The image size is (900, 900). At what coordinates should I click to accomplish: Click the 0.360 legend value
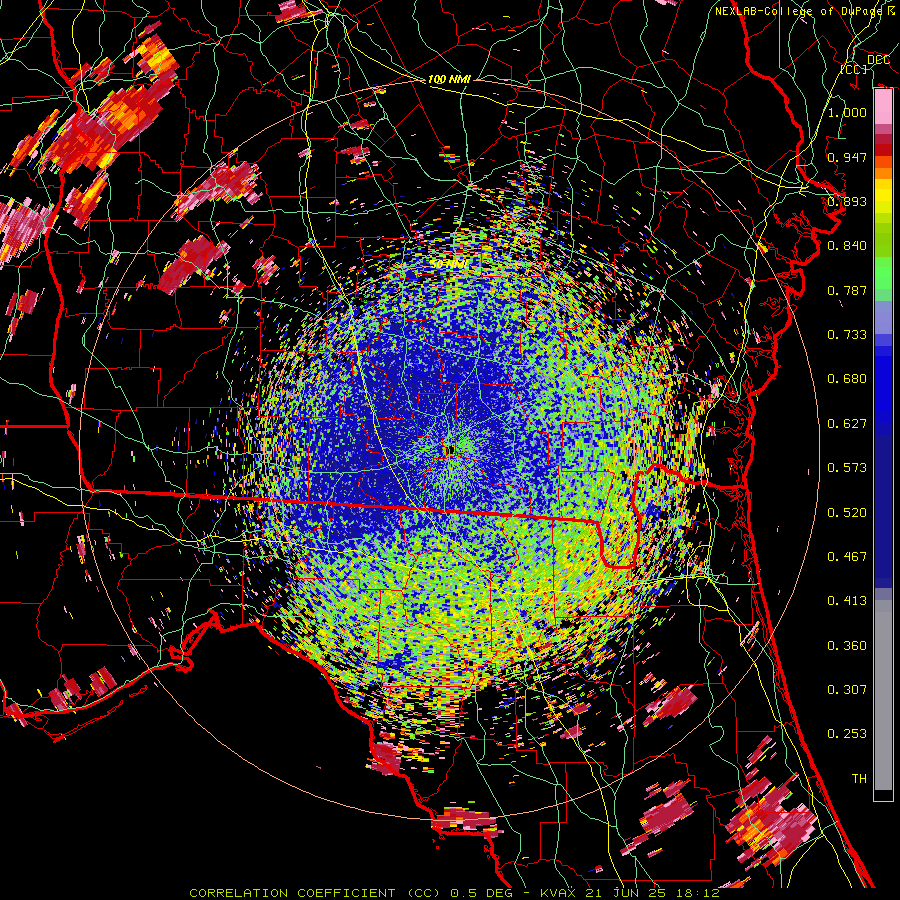point(847,646)
